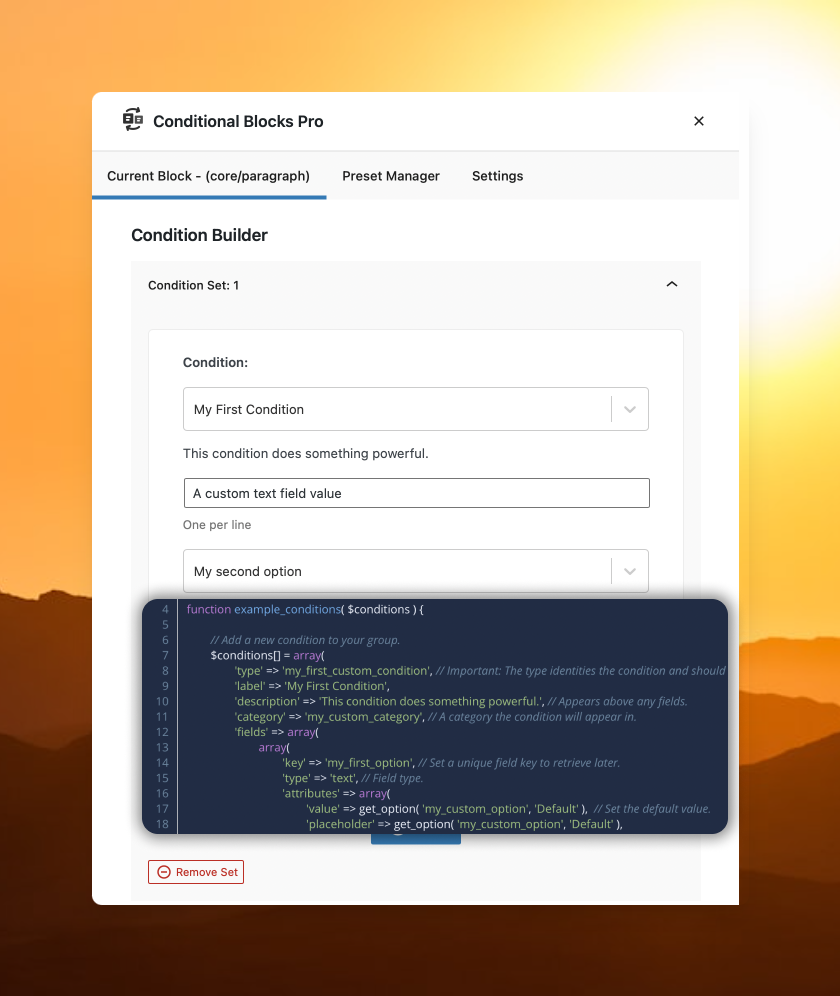
Task: Click line number 18 in the code gutter
Action: point(163,824)
